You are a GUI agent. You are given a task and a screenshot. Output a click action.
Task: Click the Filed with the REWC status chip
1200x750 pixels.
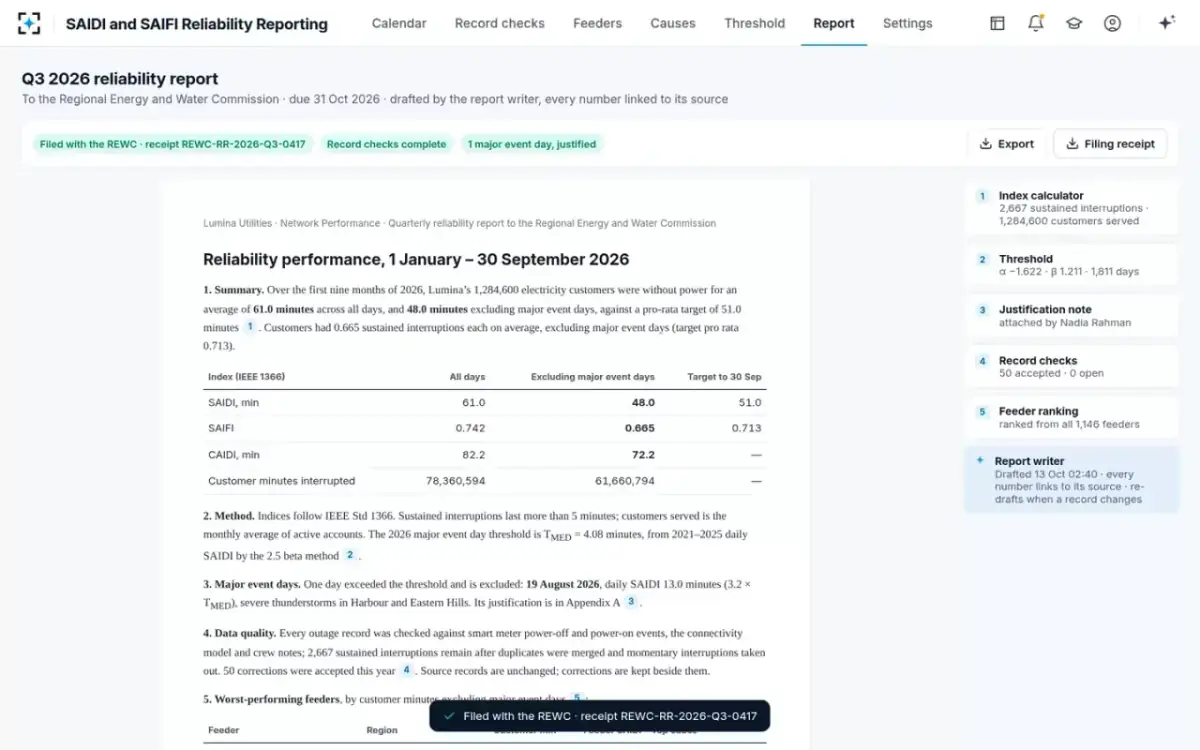pyautogui.click(x=173, y=144)
